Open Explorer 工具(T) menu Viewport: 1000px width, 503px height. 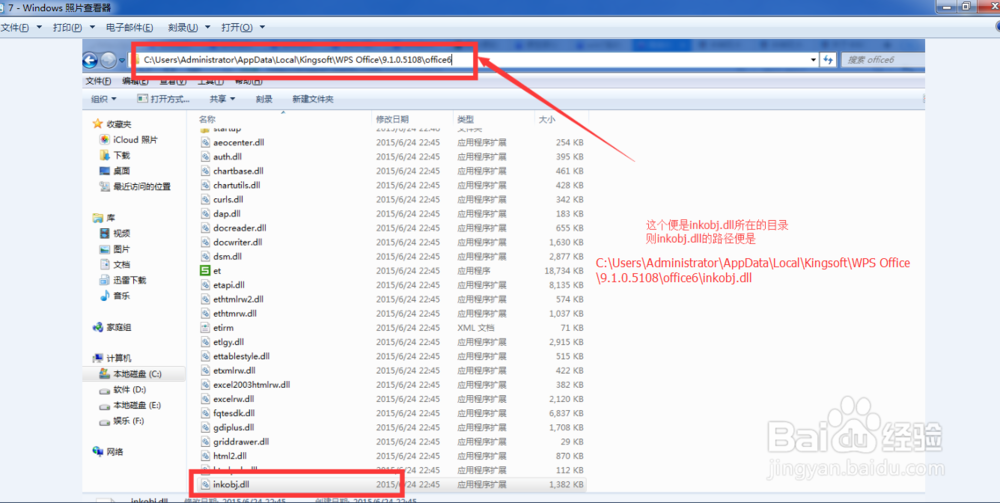(x=210, y=81)
